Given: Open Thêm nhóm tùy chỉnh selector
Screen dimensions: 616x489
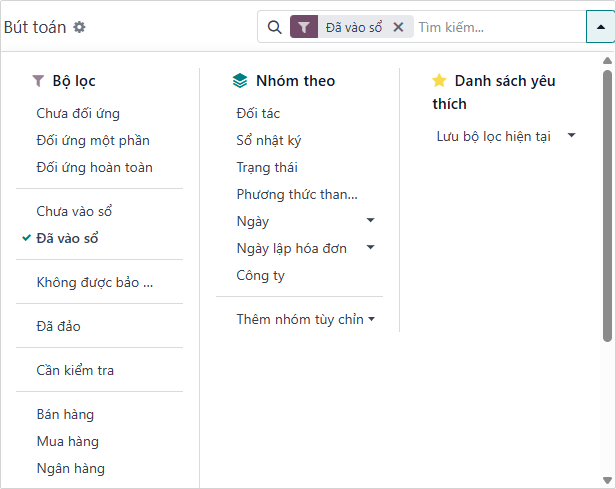Looking at the screenshot, I should 305,319.
